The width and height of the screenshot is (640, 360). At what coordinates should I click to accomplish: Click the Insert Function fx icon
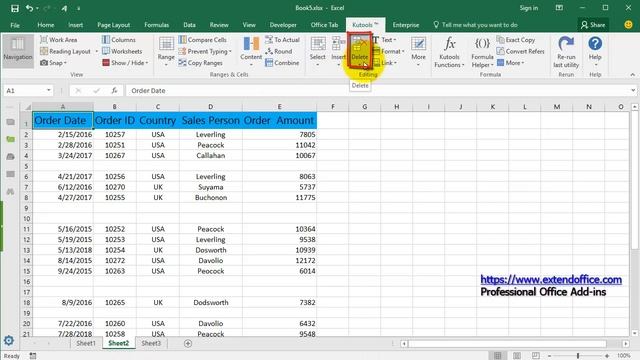tap(115, 91)
